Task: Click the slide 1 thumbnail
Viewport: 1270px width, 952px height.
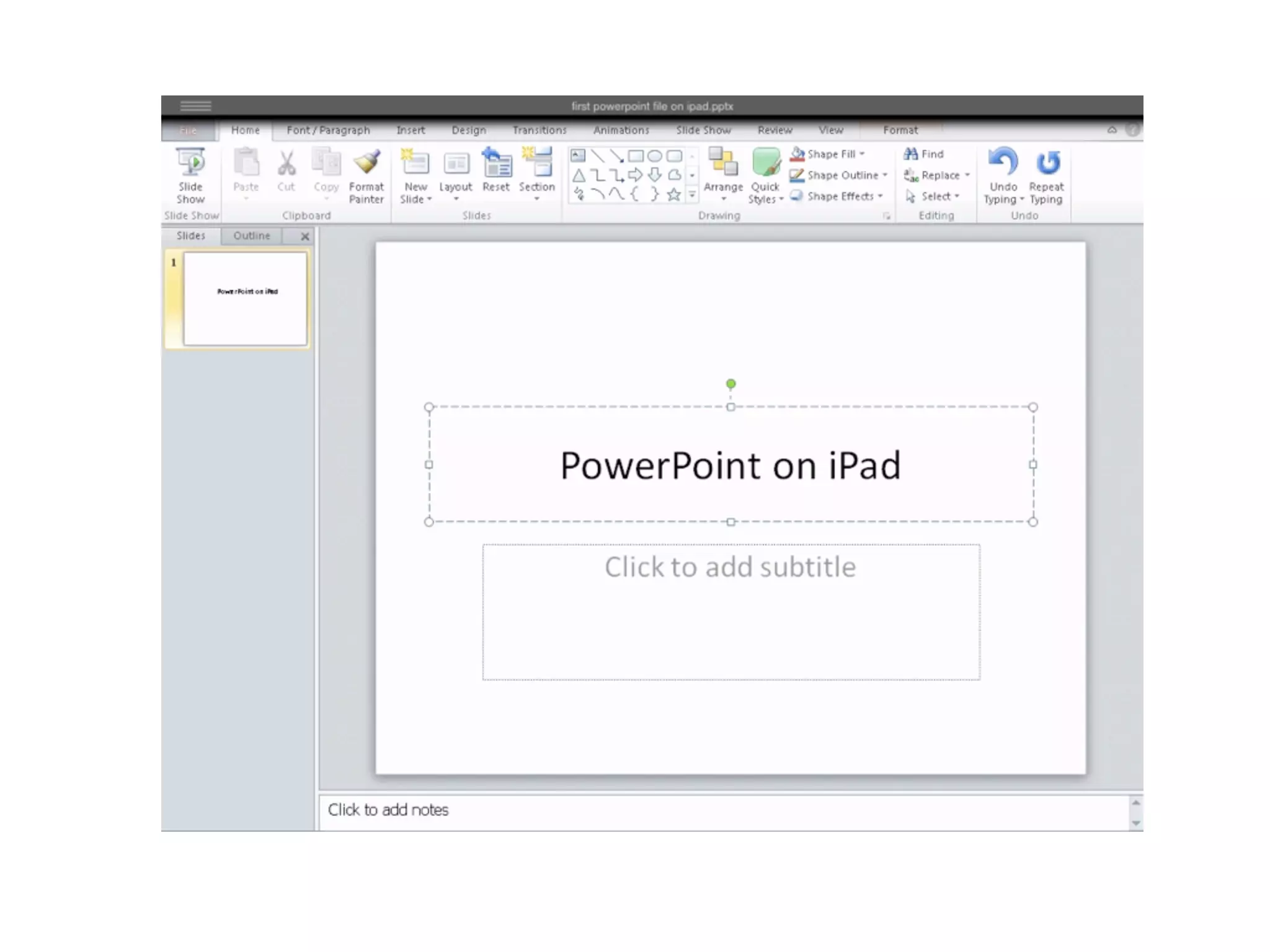Action: pyautogui.click(x=246, y=298)
